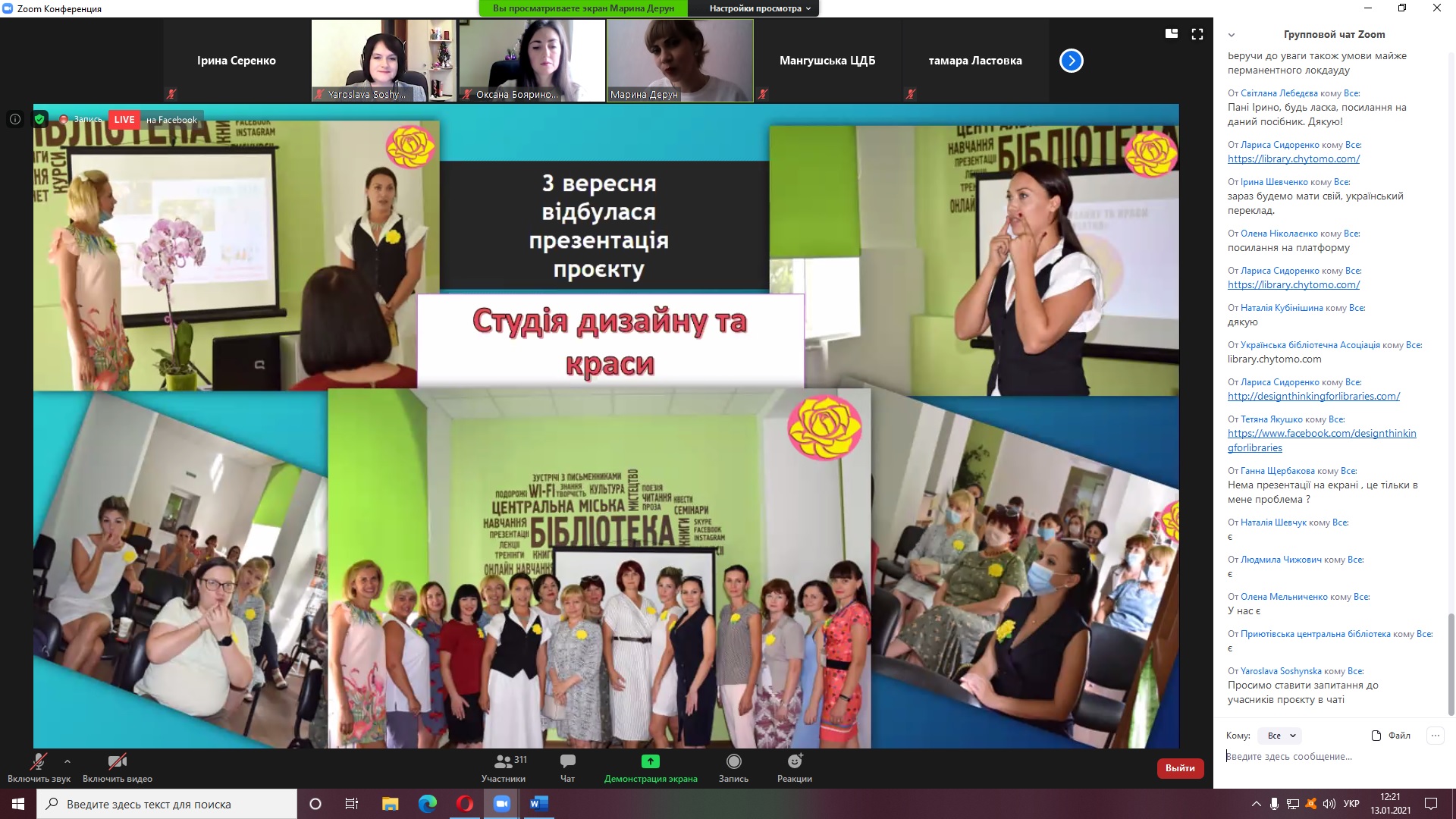Select Ірина Серенко participant tile
This screenshot has height=819, width=1456.
pyautogui.click(x=236, y=61)
